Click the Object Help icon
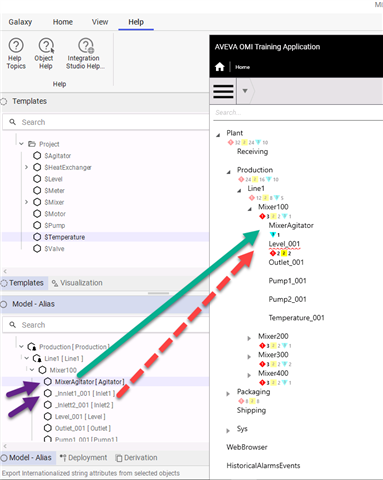 tap(46, 45)
